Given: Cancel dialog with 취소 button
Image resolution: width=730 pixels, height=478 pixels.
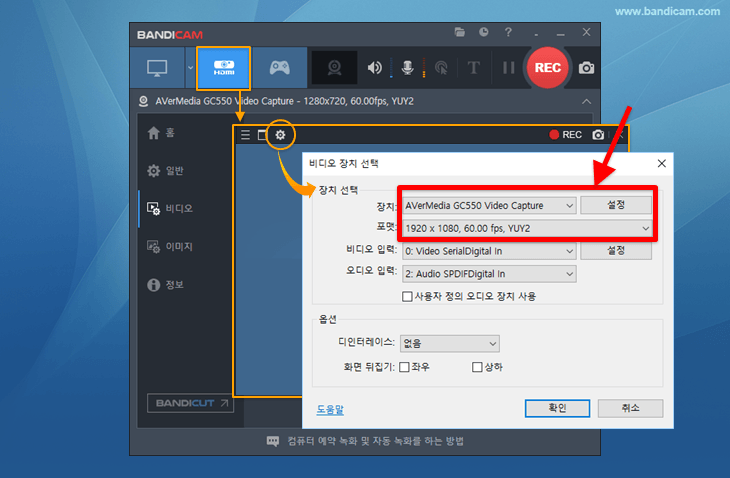Looking at the screenshot, I should point(630,408).
